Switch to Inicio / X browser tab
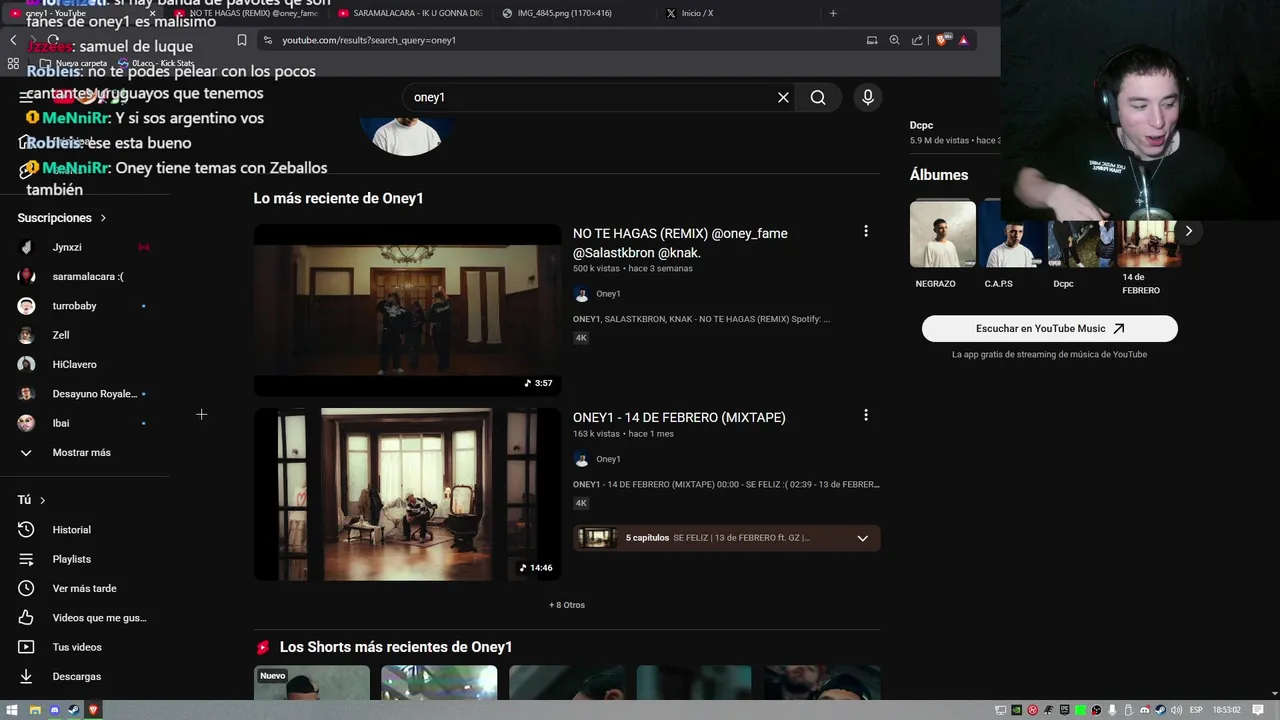The height and width of the screenshot is (720, 1280). (737, 13)
